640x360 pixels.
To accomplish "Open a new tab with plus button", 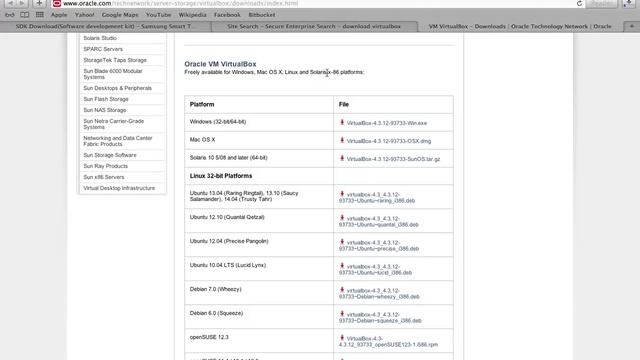I will (632, 26).
